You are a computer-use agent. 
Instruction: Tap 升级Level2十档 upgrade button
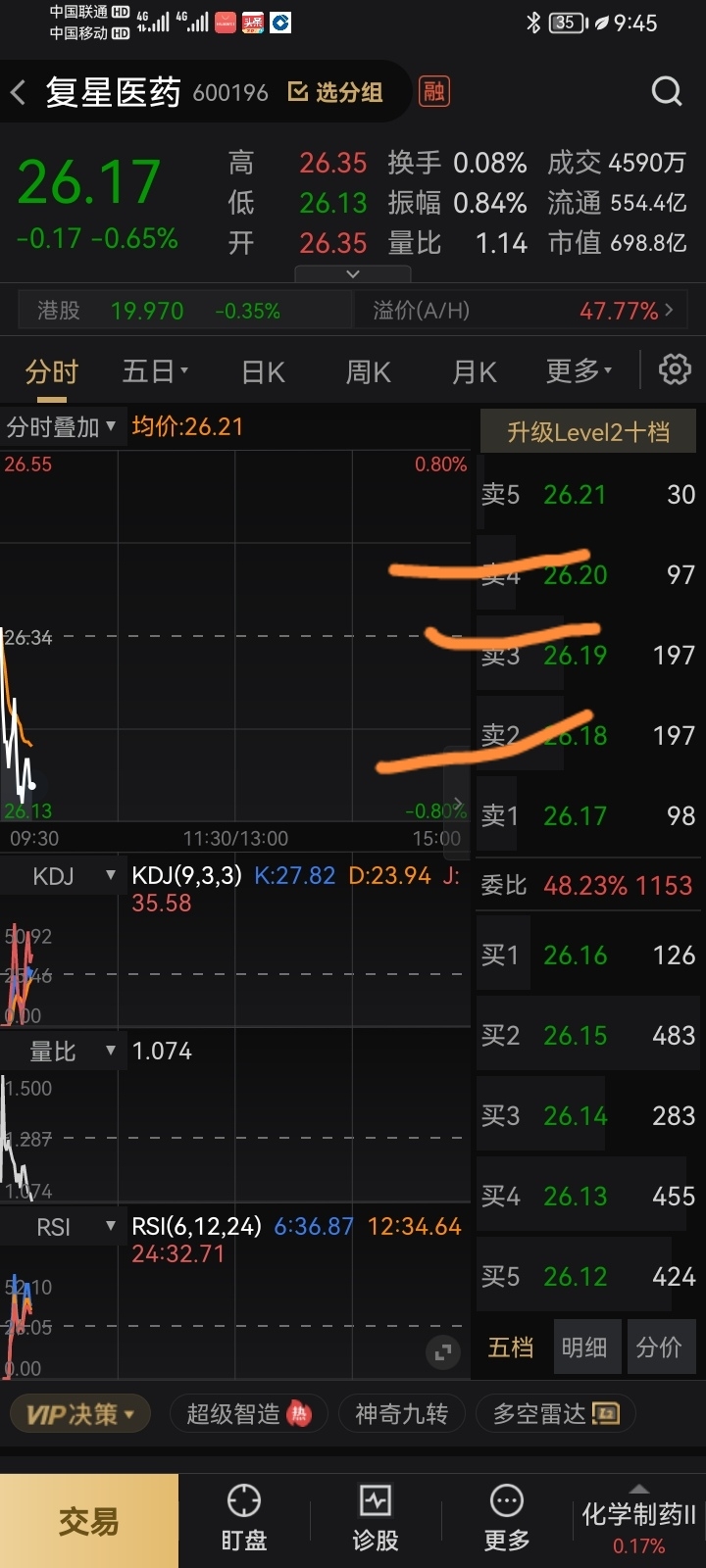(588, 432)
